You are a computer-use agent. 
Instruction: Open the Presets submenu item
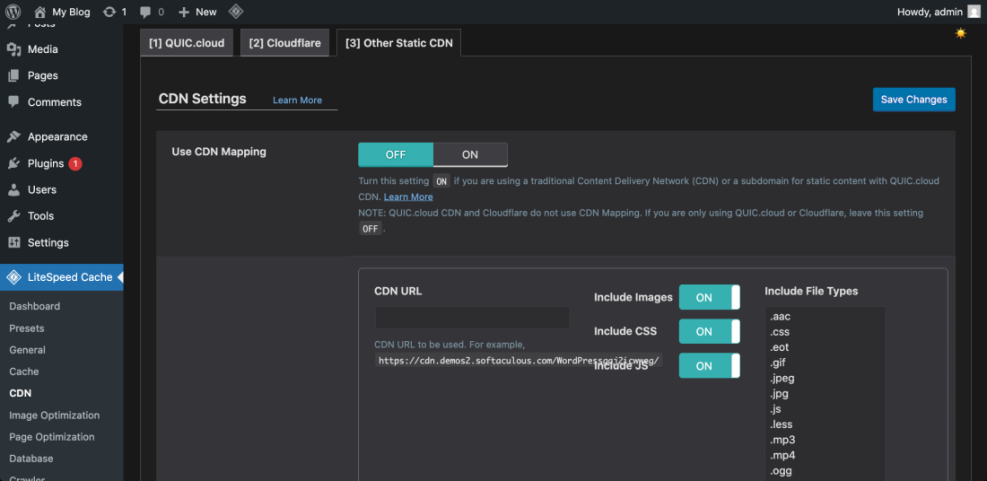26,328
